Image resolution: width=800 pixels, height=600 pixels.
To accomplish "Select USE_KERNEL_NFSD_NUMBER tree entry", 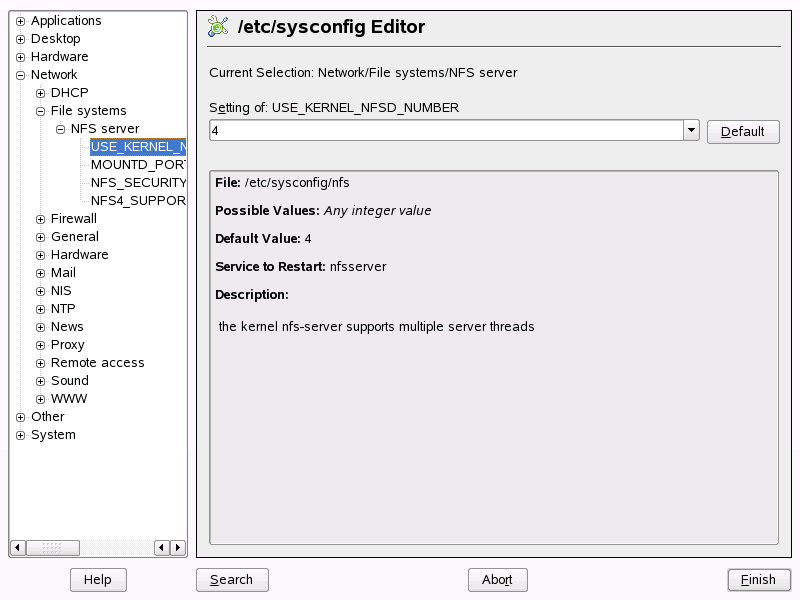I will pos(138,146).
